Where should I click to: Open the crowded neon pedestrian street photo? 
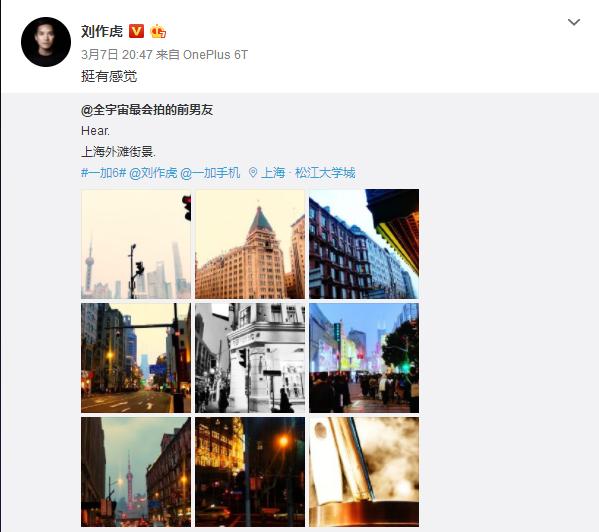pos(364,358)
